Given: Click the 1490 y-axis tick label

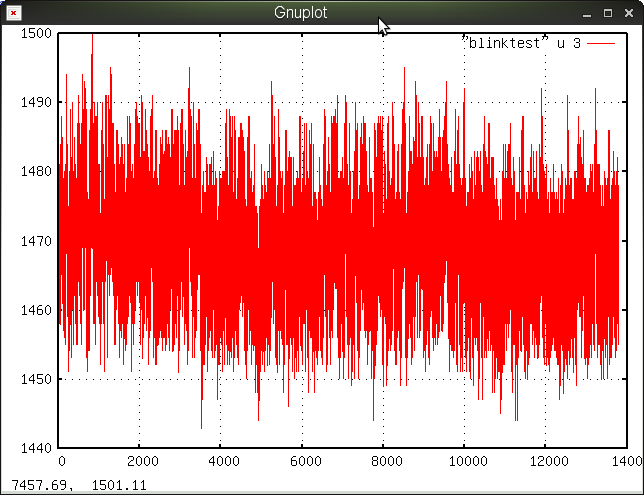Looking at the screenshot, I should point(37,102).
